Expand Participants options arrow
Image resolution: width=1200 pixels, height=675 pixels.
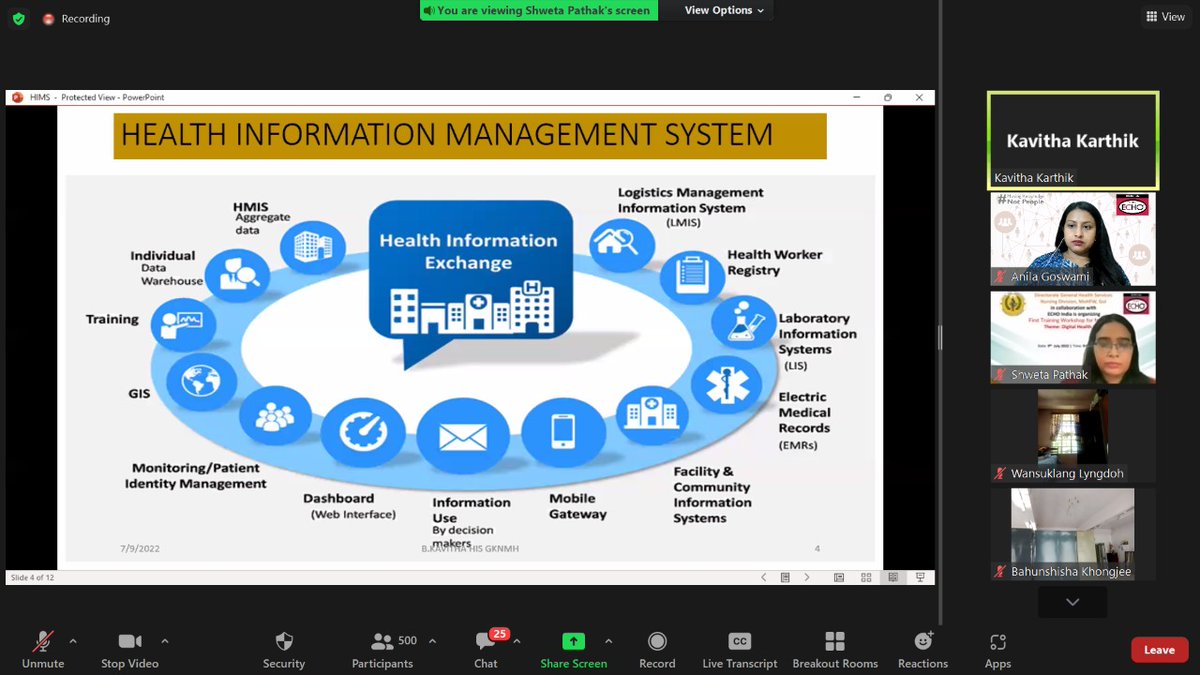432,641
